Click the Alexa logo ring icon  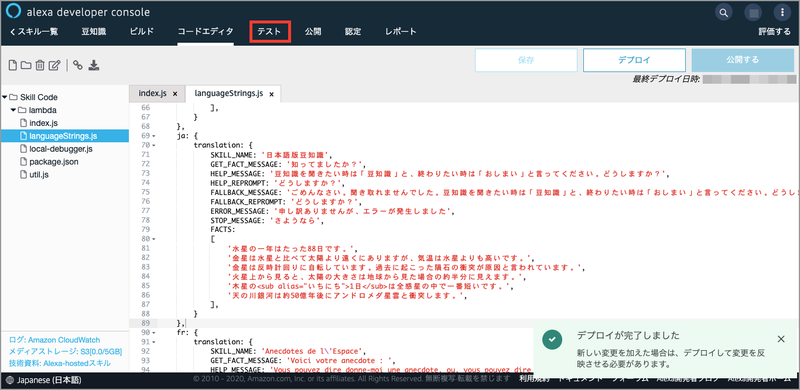coord(13,12)
